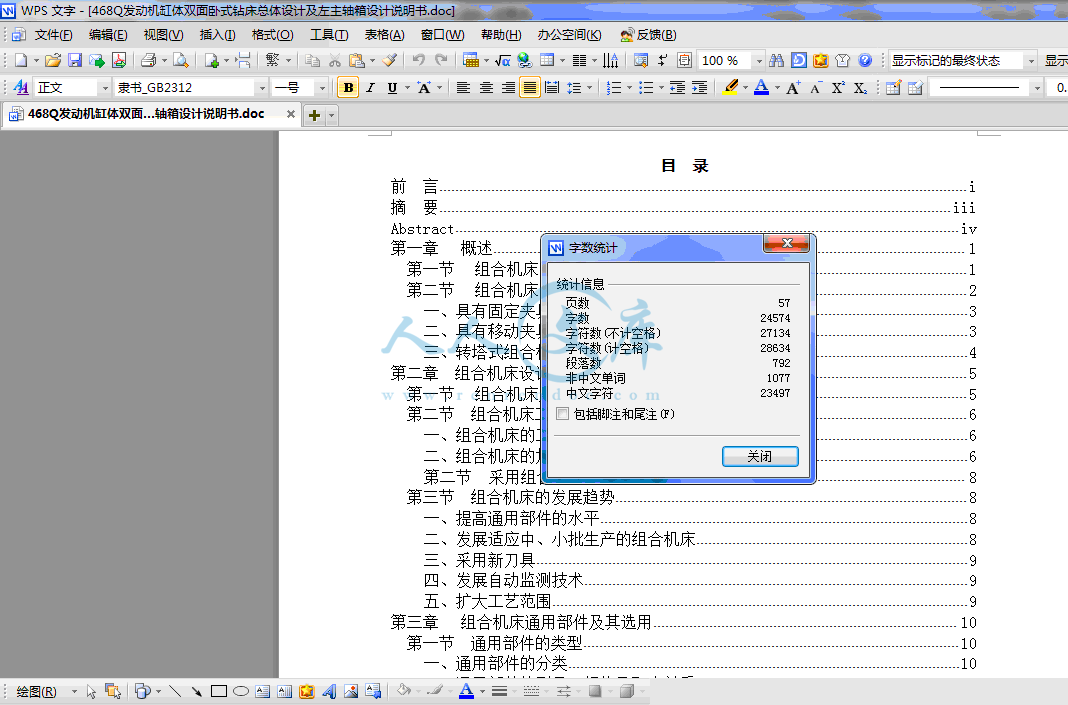The height and width of the screenshot is (705, 1068).
Task: Select the ellipse drawing tool
Action: pos(241,691)
